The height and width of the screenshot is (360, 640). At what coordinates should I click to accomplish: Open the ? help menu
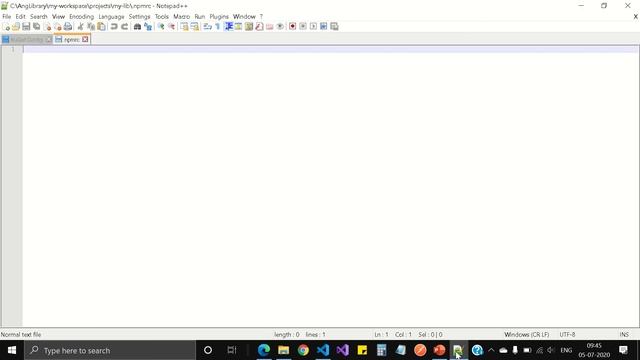pos(261,17)
